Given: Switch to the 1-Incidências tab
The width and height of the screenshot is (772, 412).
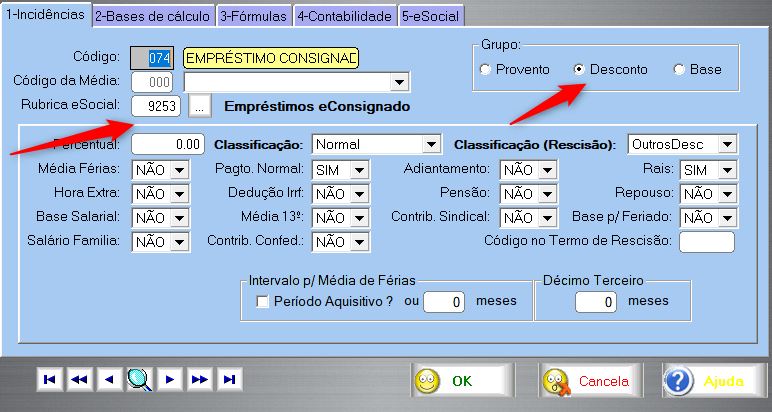Looking at the screenshot, I should (46, 14).
